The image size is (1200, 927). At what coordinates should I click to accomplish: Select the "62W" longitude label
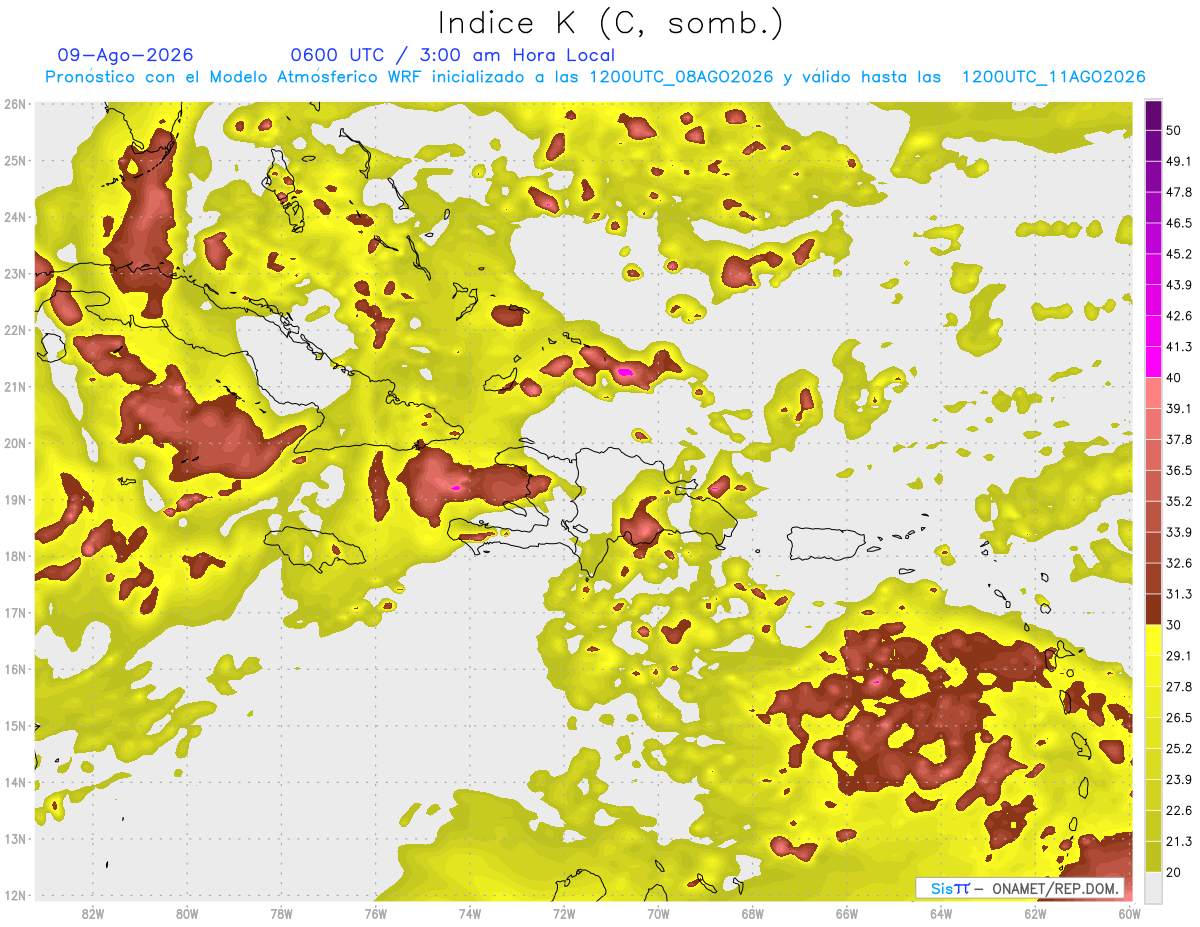[x=1035, y=913]
